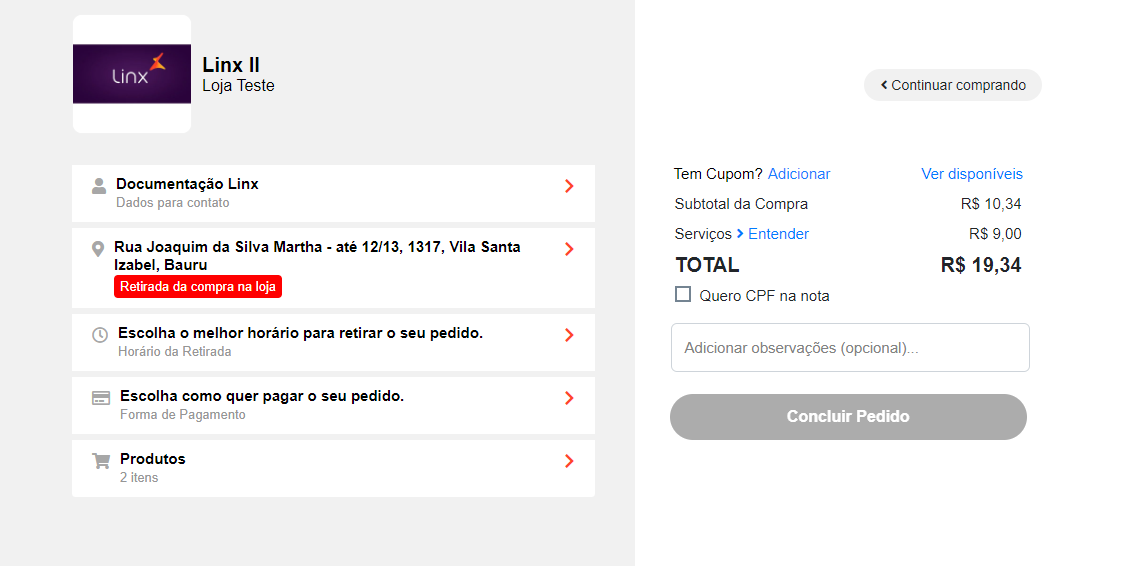Screen dimensions: 1126x566
Task: Expand the Horário da Retirada arrow
Action: (x=569, y=335)
